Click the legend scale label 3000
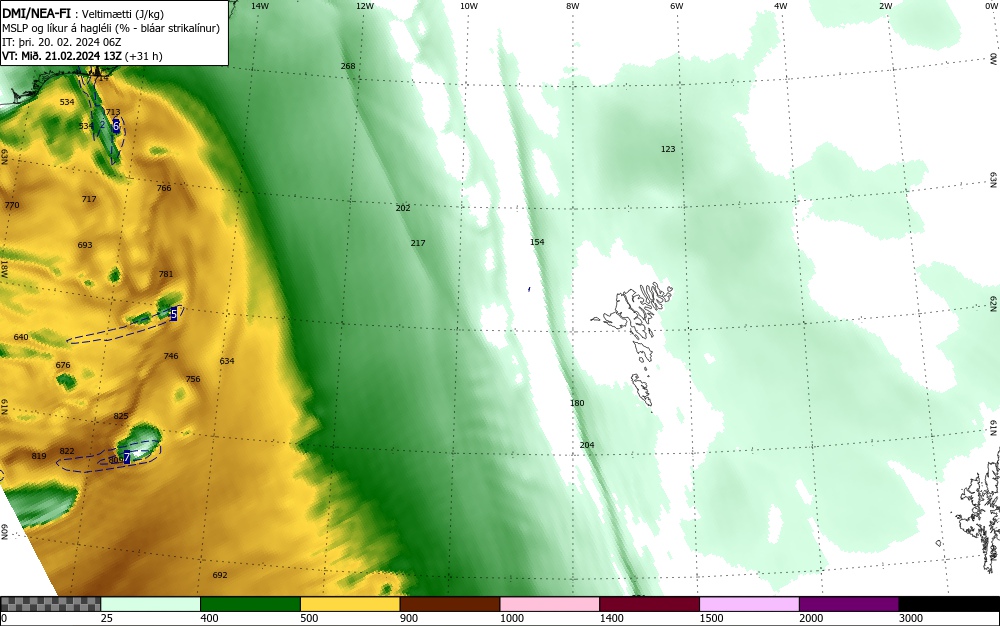The height and width of the screenshot is (626, 1000). pyautogui.click(x=911, y=618)
